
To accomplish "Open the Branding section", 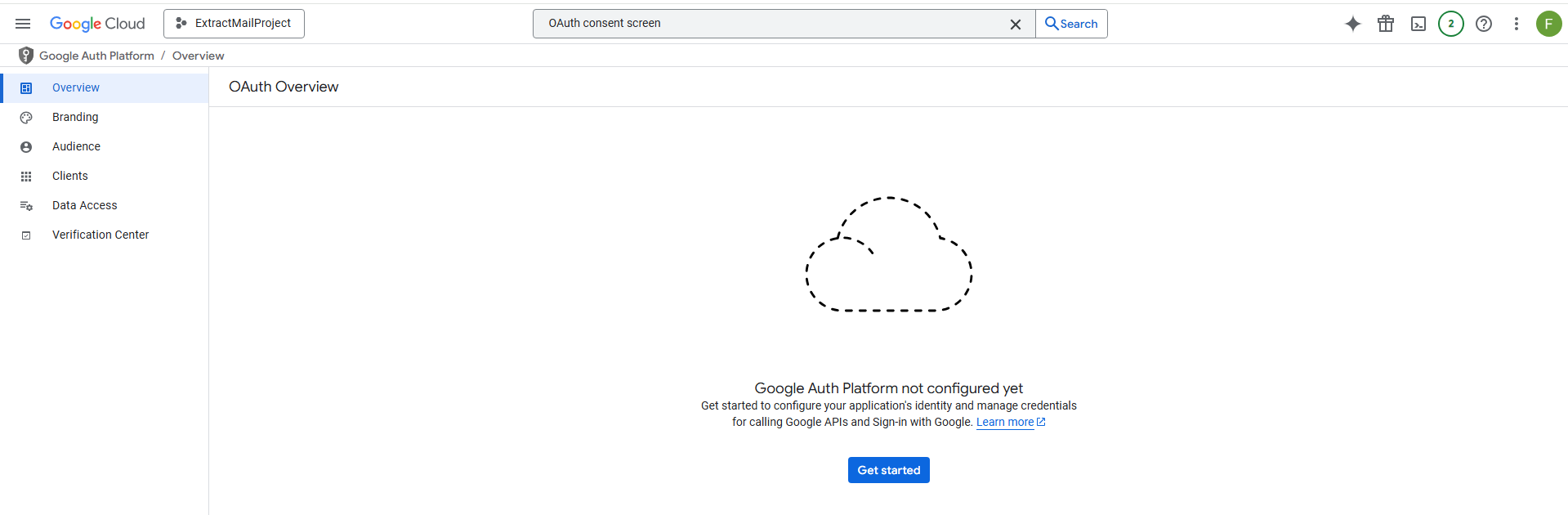I will click(x=105, y=118).
